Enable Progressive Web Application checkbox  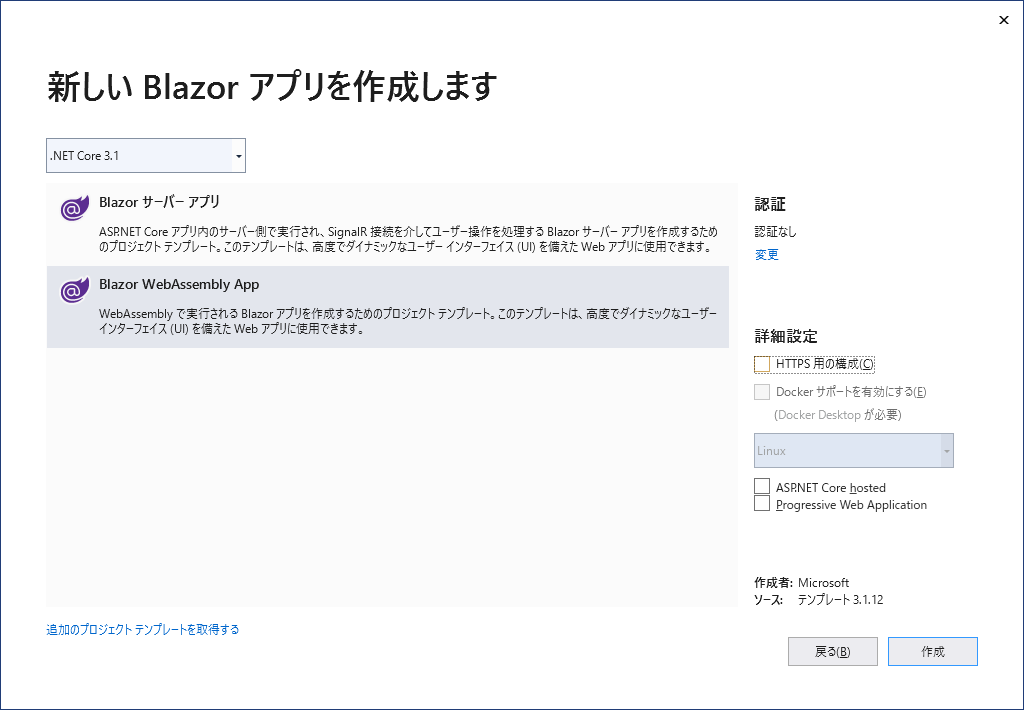(x=761, y=504)
